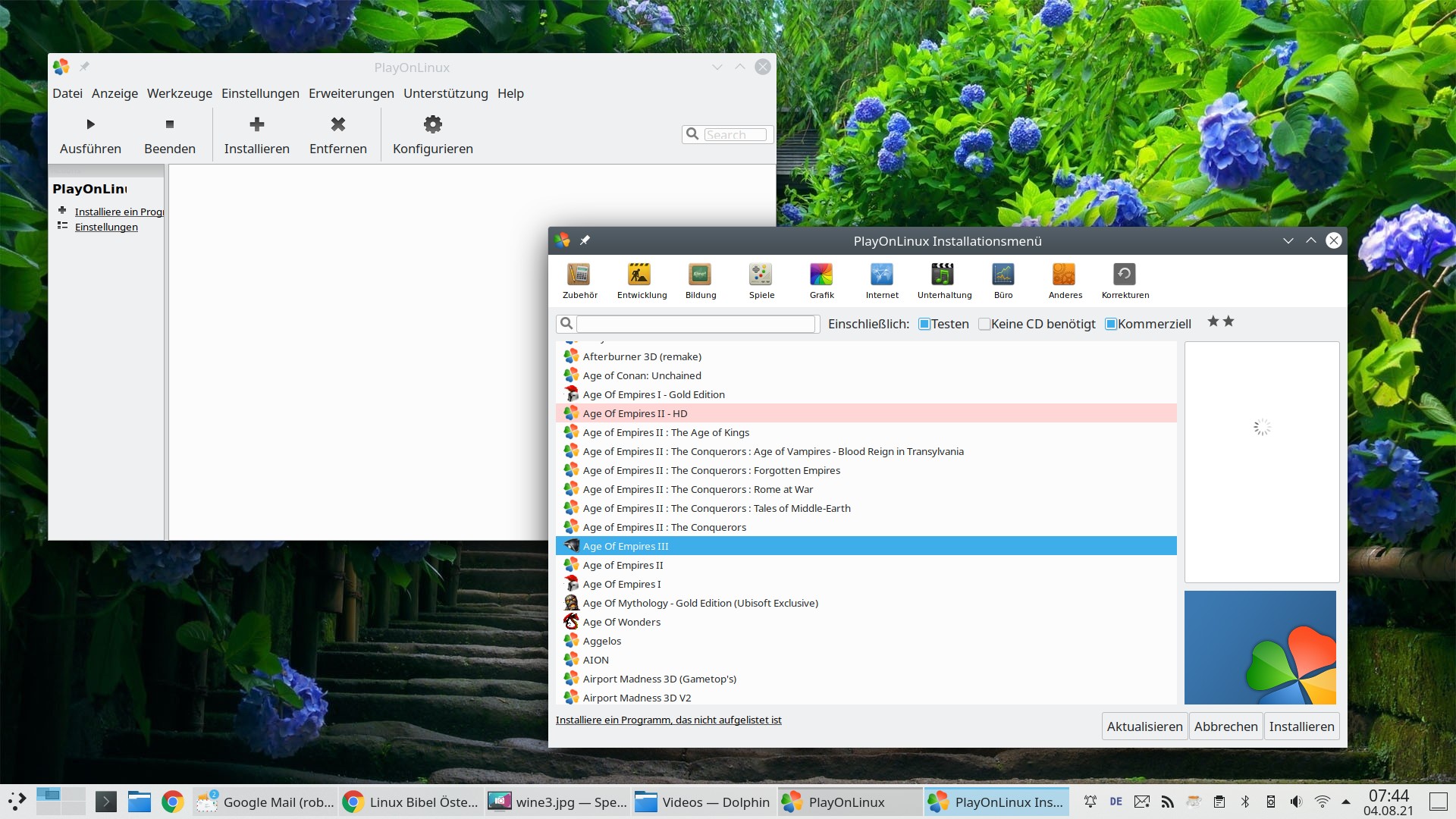1456x819 pixels.
Task: Set the star rating filter
Action: click(x=1219, y=322)
